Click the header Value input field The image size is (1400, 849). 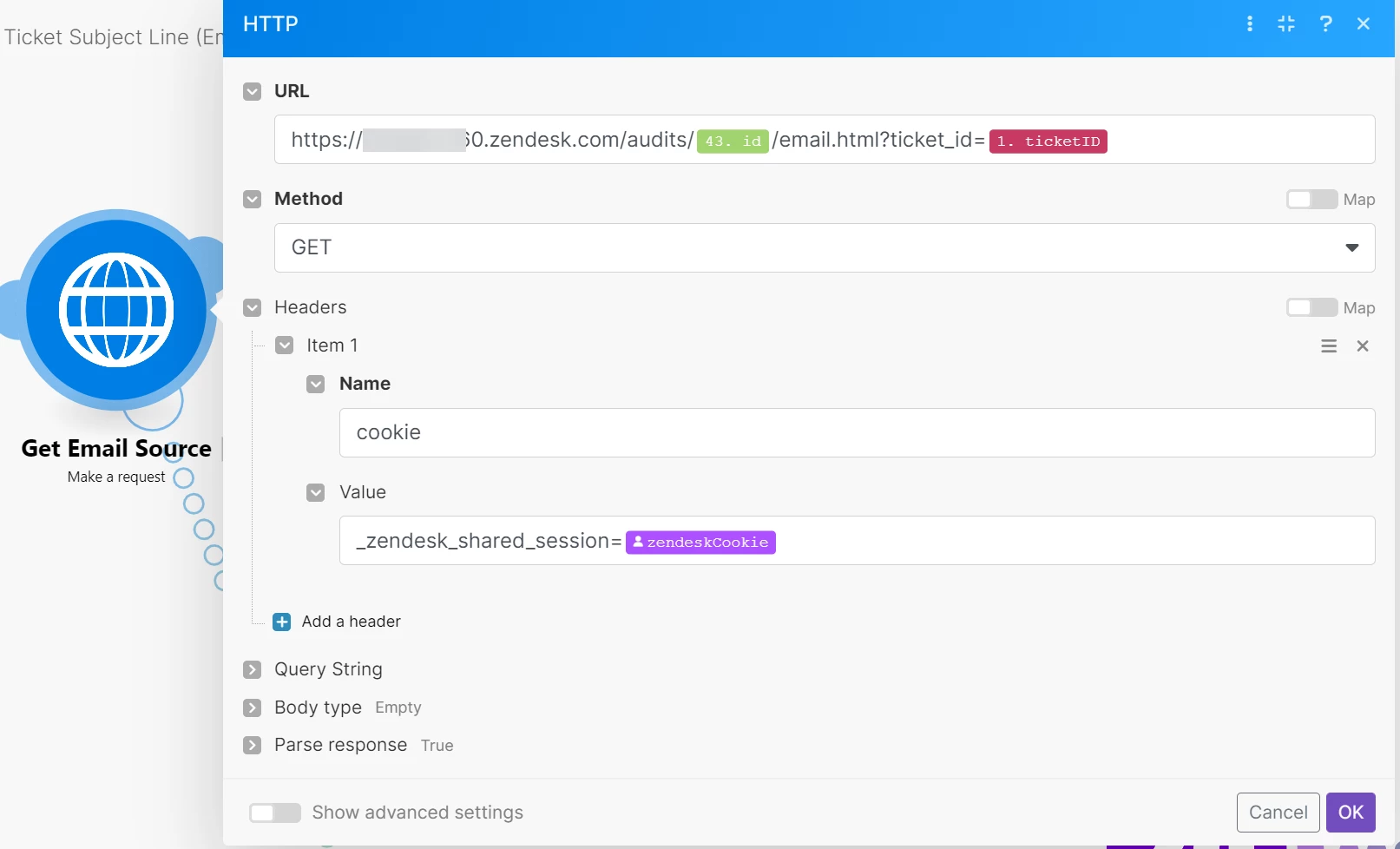click(857, 540)
